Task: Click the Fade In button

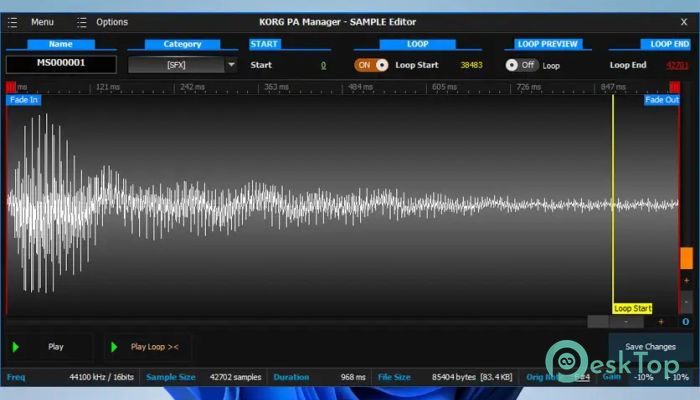Action: pos(24,100)
